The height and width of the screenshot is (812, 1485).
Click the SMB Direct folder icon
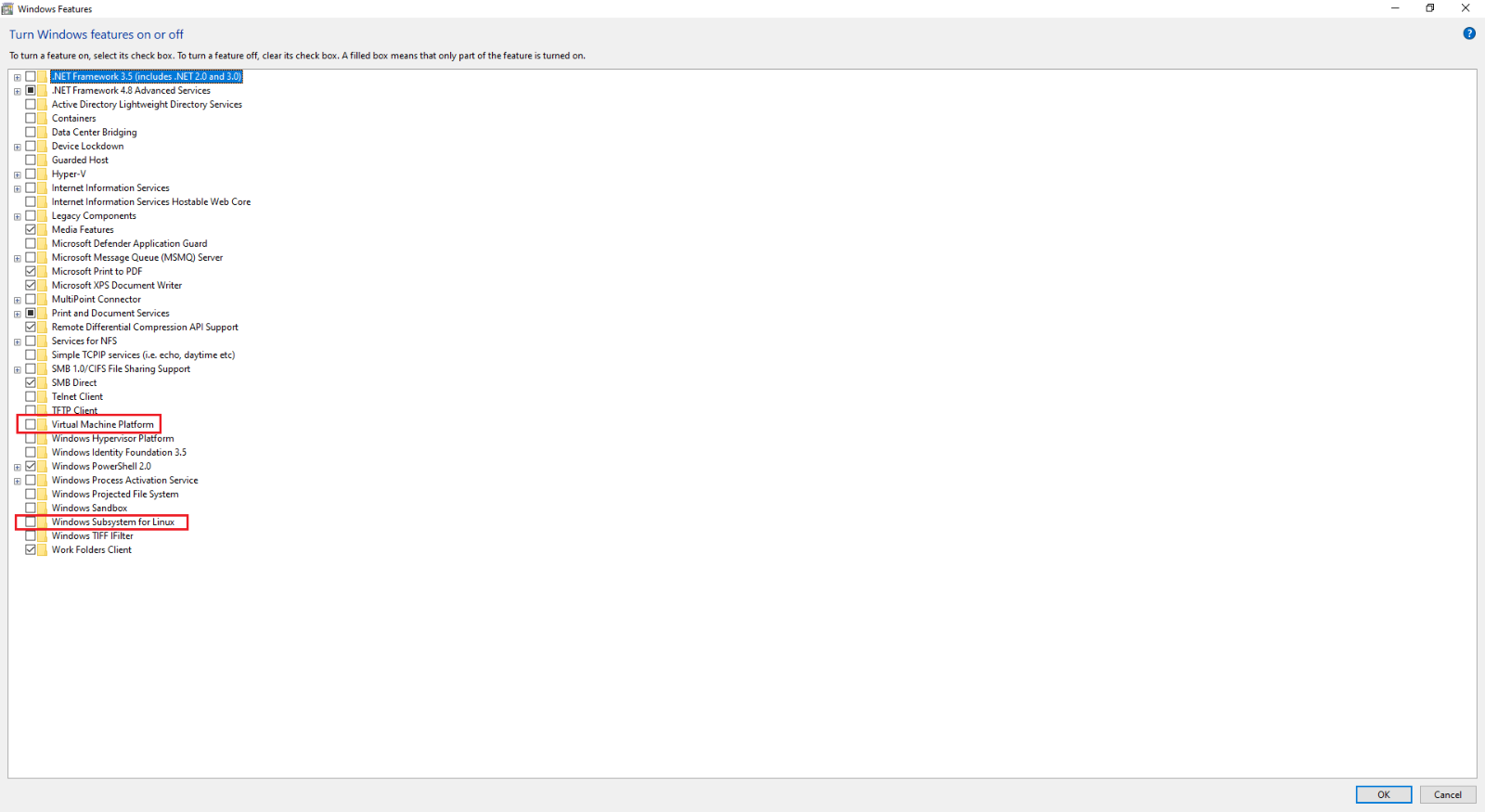[x=43, y=382]
